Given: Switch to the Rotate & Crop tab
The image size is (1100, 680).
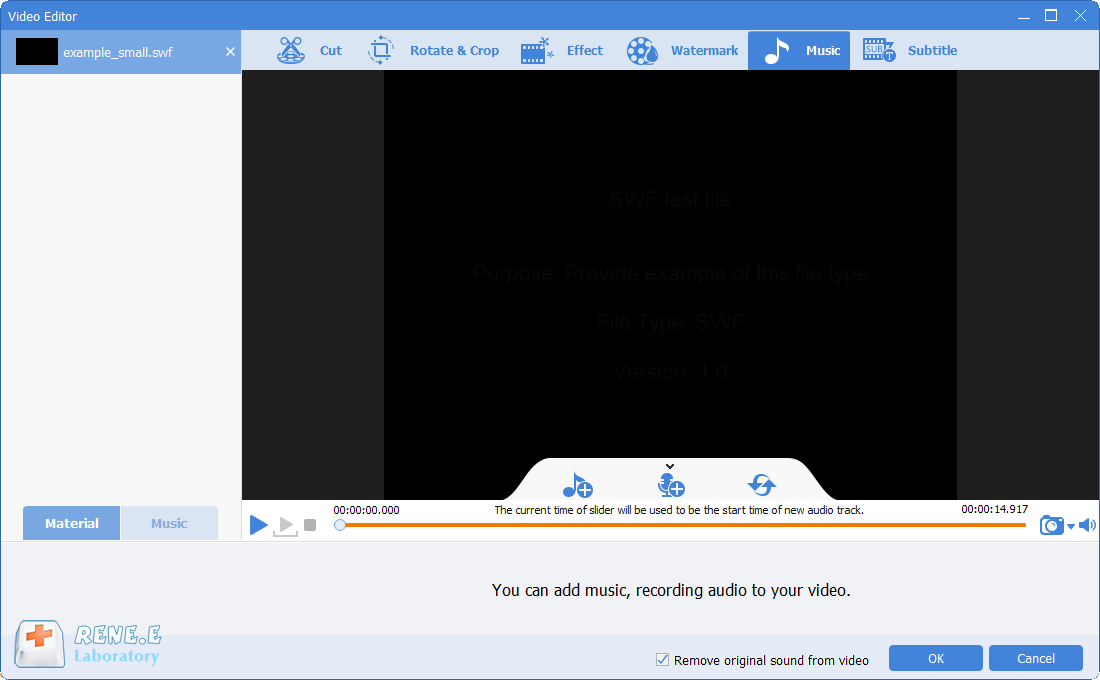Looking at the screenshot, I should pyautogui.click(x=433, y=50).
